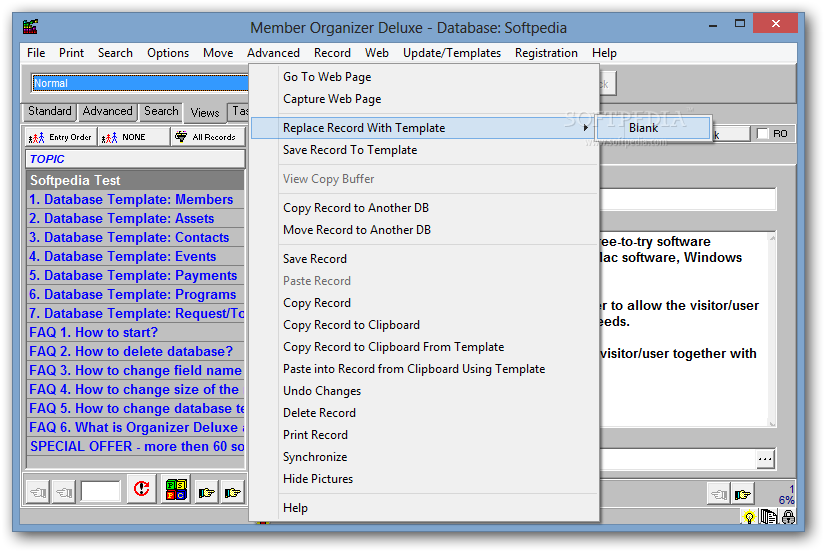Switch to the Search tab

pyautogui.click(x=161, y=111)
